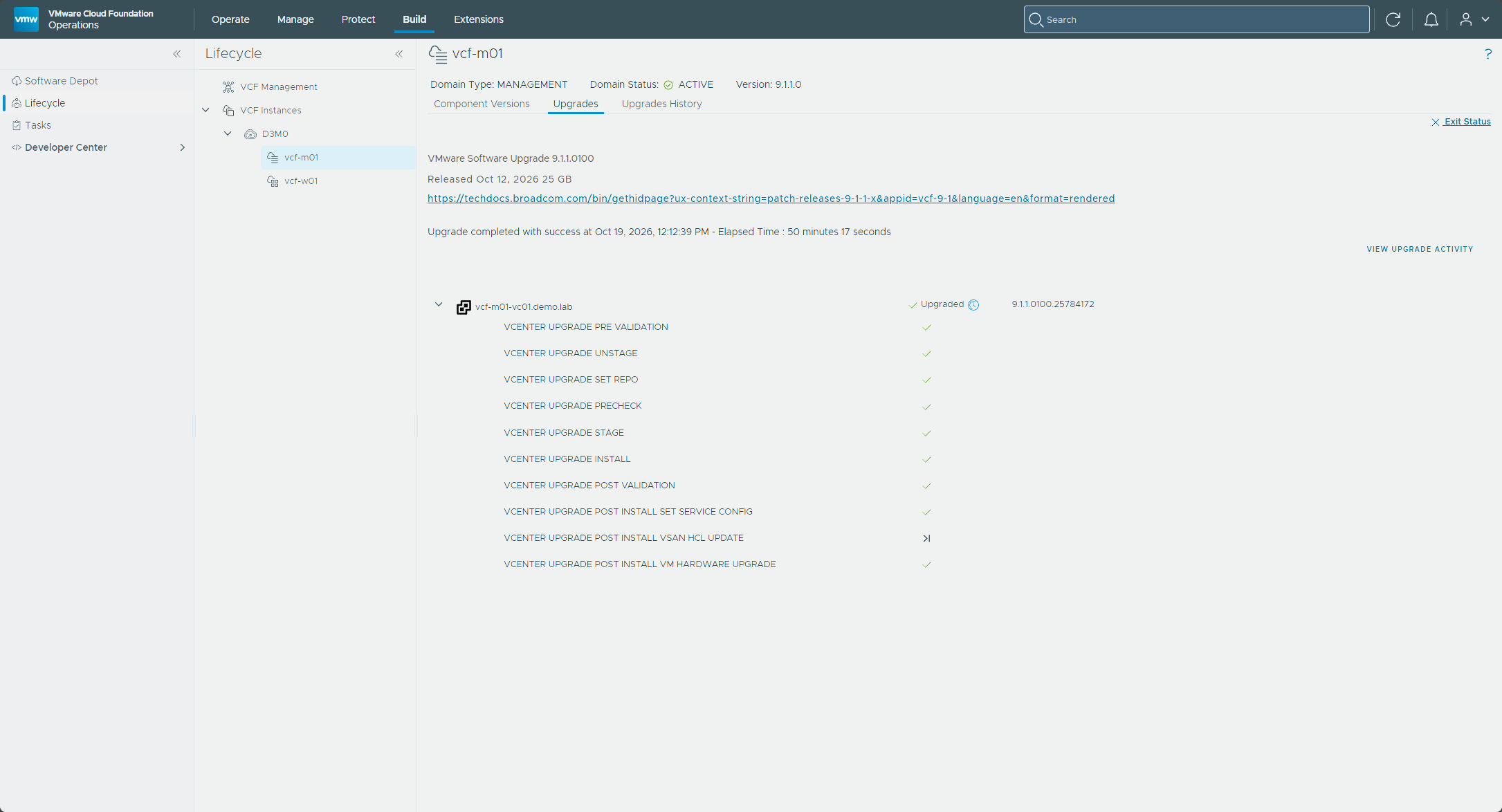
Task: Switch to Component Versions tab
Action: (482, 104)
